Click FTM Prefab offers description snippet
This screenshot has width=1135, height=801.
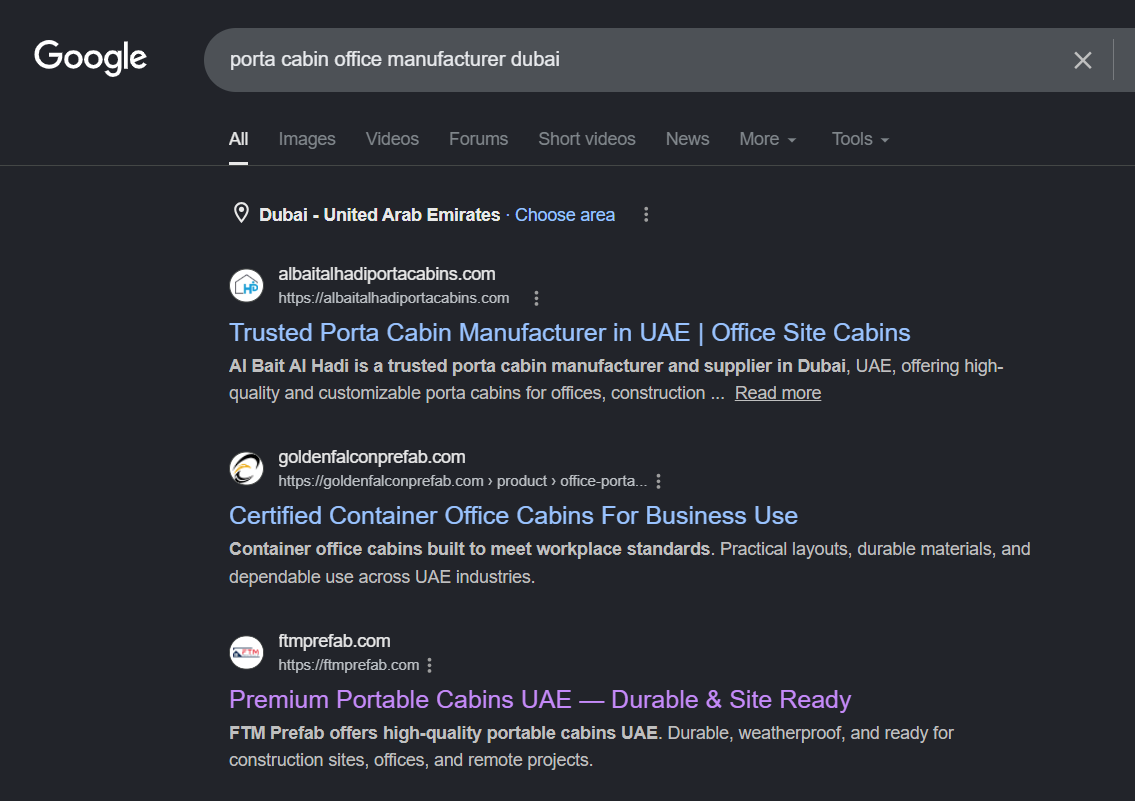[x=591, y=746]
